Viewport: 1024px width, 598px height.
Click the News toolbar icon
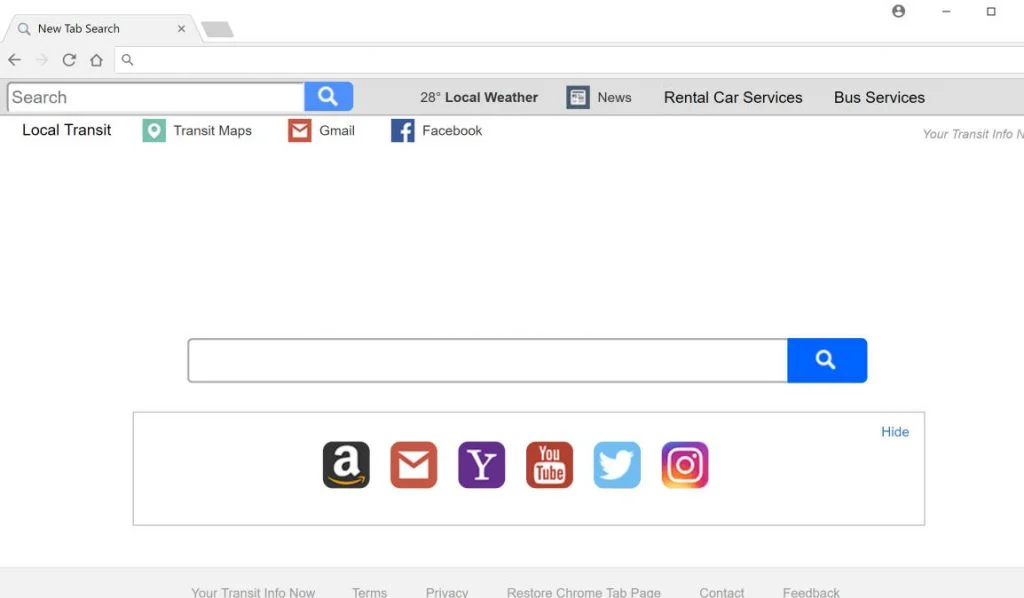pos(578,97)
